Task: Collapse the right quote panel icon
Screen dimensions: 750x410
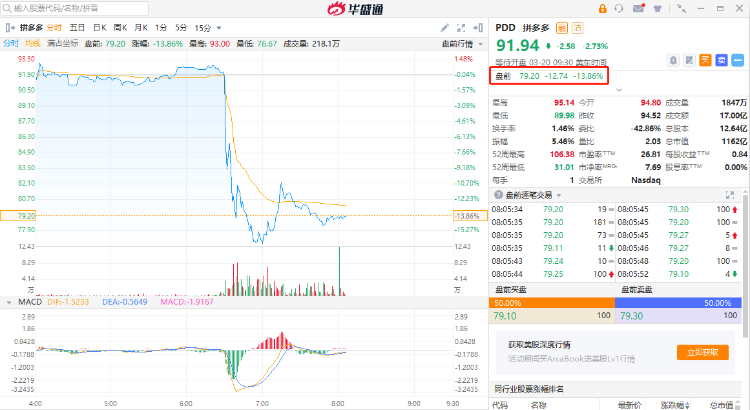Action: pyautogui.click(x=478, y=28)
